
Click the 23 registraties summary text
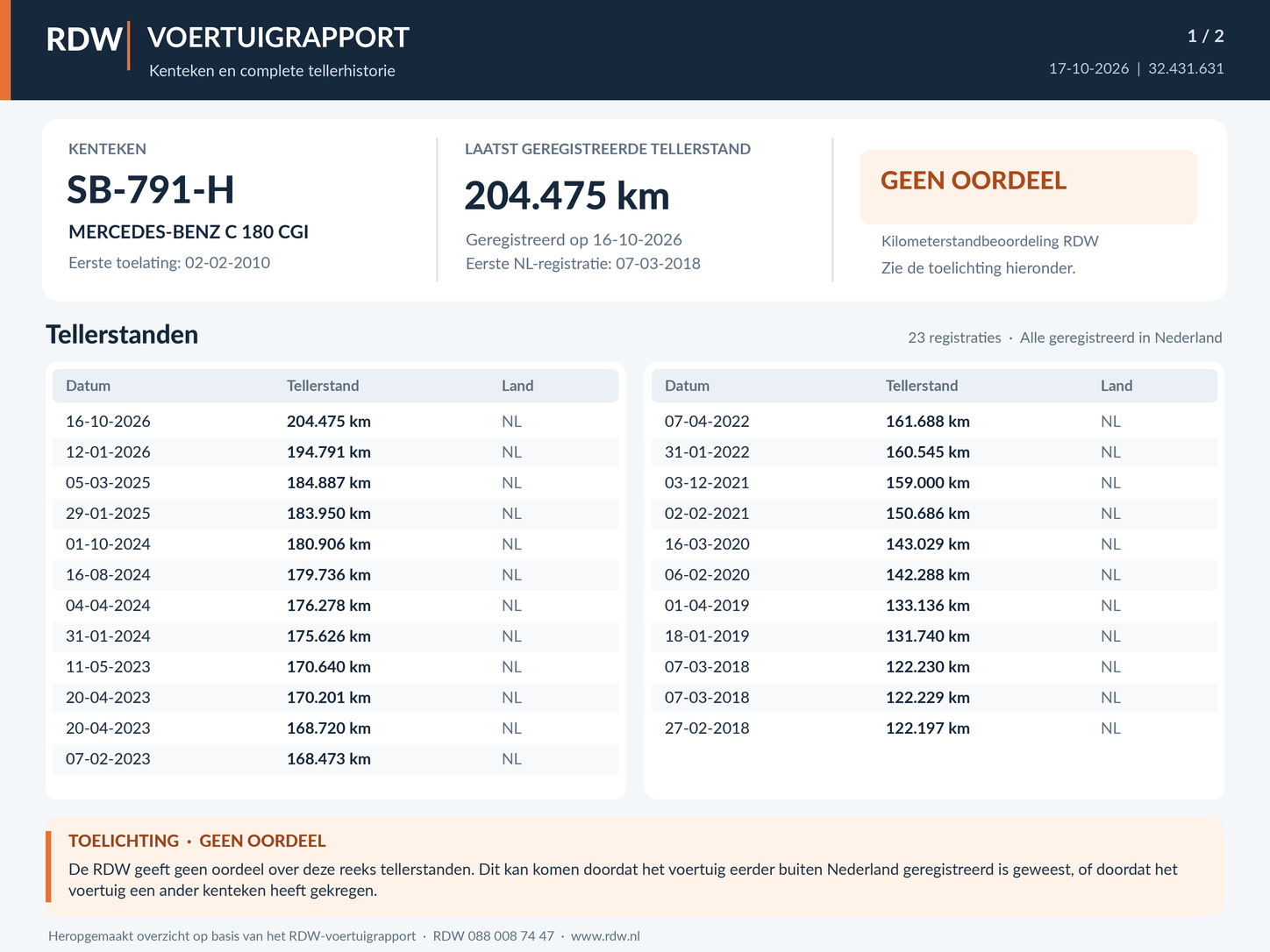pos(954,337)
